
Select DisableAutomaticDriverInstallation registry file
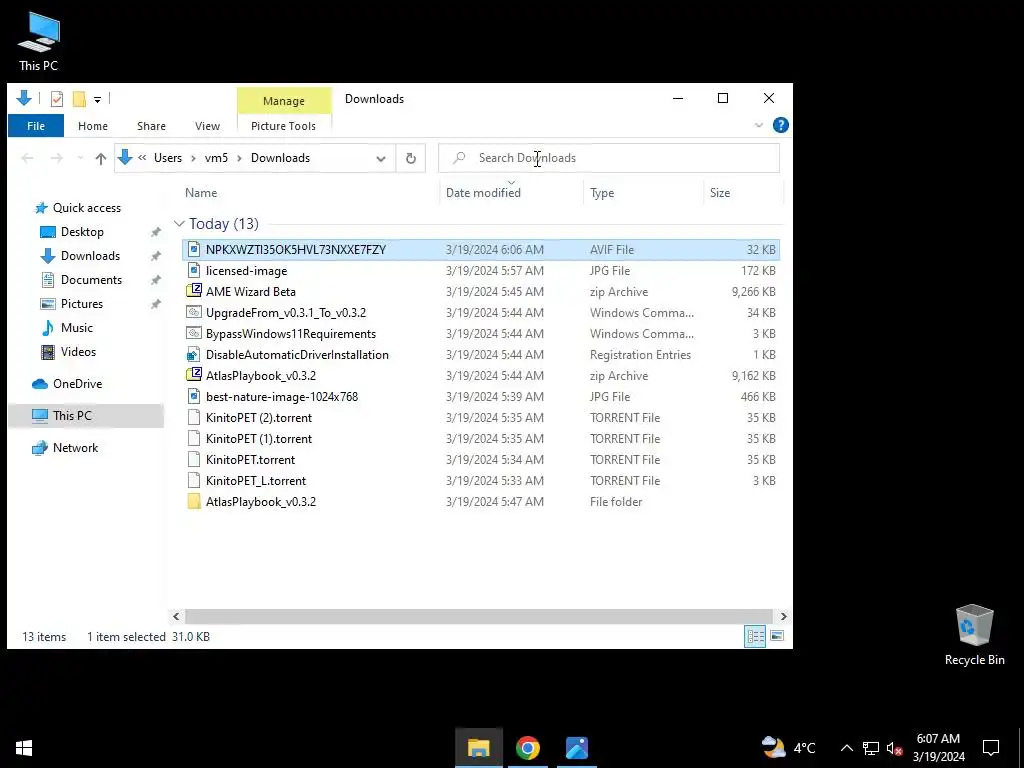click(x=481, y=355)
